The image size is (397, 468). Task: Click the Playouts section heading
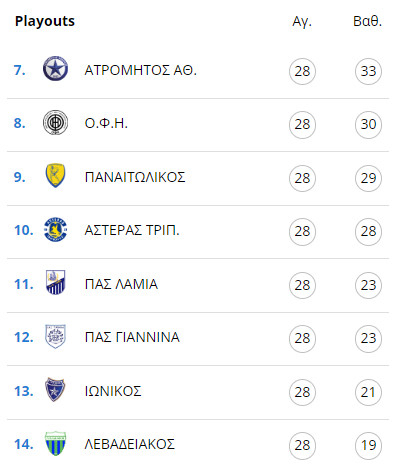tap(45, 21)
